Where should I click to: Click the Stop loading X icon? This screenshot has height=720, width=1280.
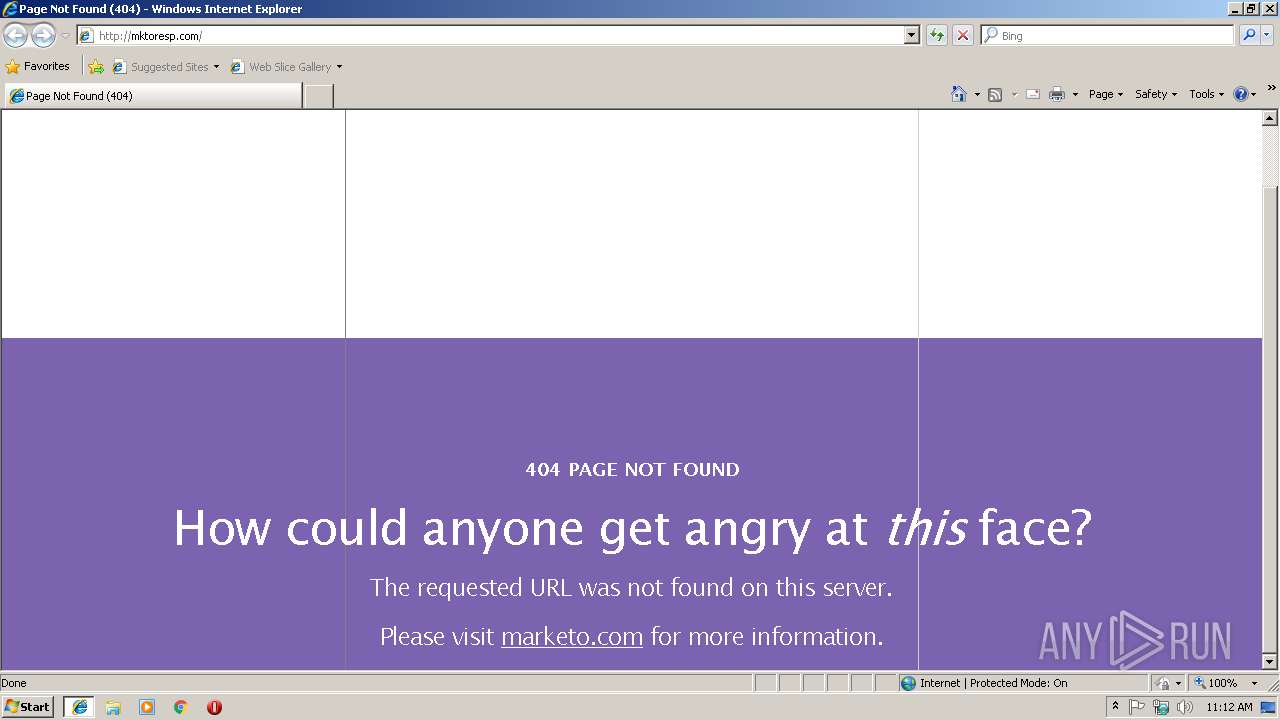point(962,36)
